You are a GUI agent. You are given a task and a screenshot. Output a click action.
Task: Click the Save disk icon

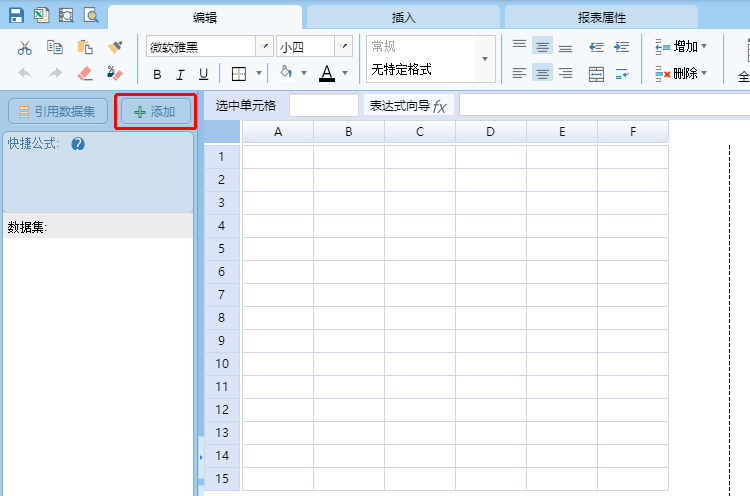click(17, 15)
